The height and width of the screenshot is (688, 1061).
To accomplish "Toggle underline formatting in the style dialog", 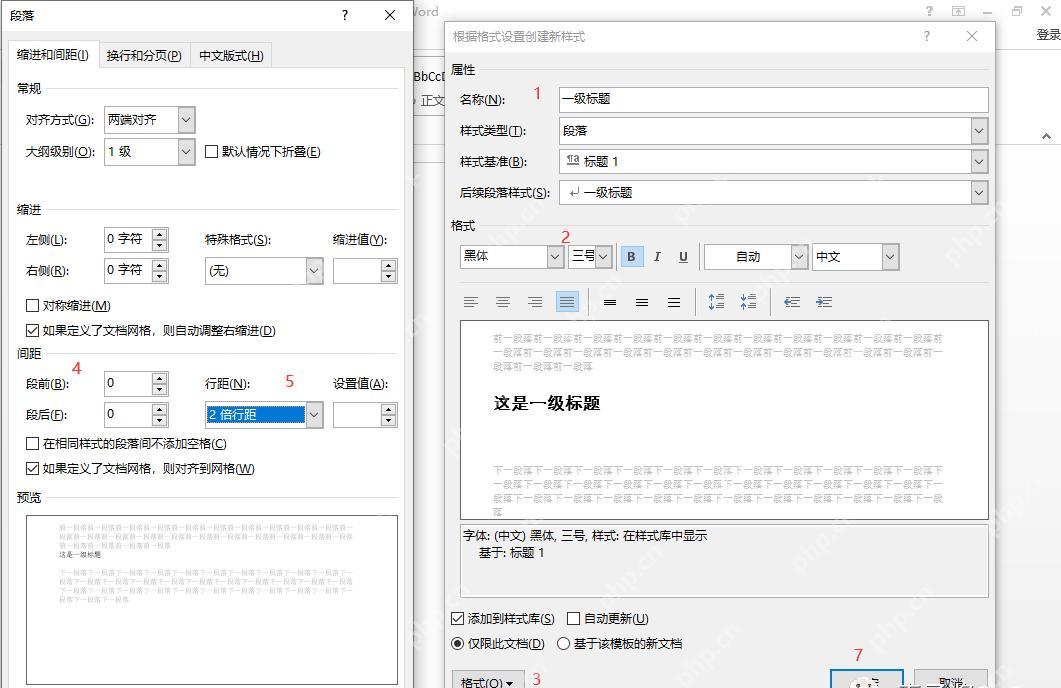I will (683, 256).
